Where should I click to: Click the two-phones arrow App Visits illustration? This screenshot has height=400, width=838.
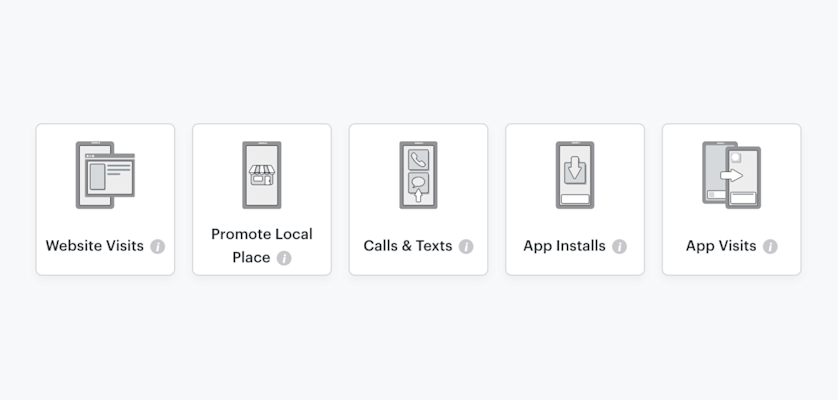coord(732,175)
